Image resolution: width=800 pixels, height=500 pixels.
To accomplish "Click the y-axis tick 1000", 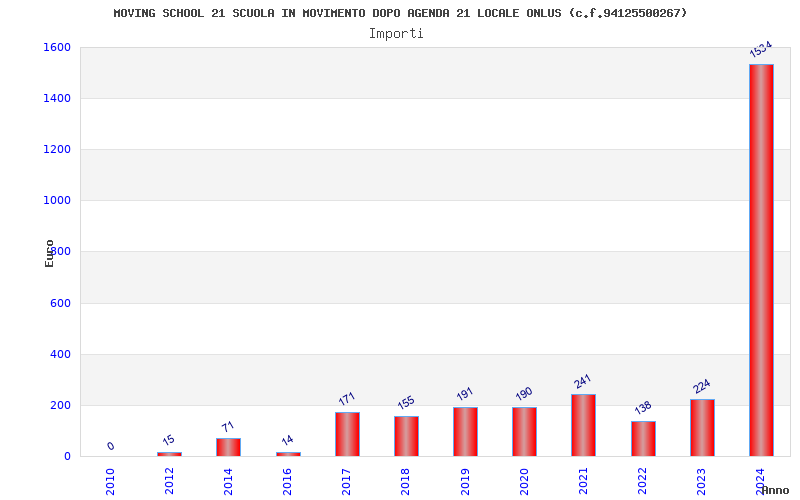I will (x=57, y=201).
